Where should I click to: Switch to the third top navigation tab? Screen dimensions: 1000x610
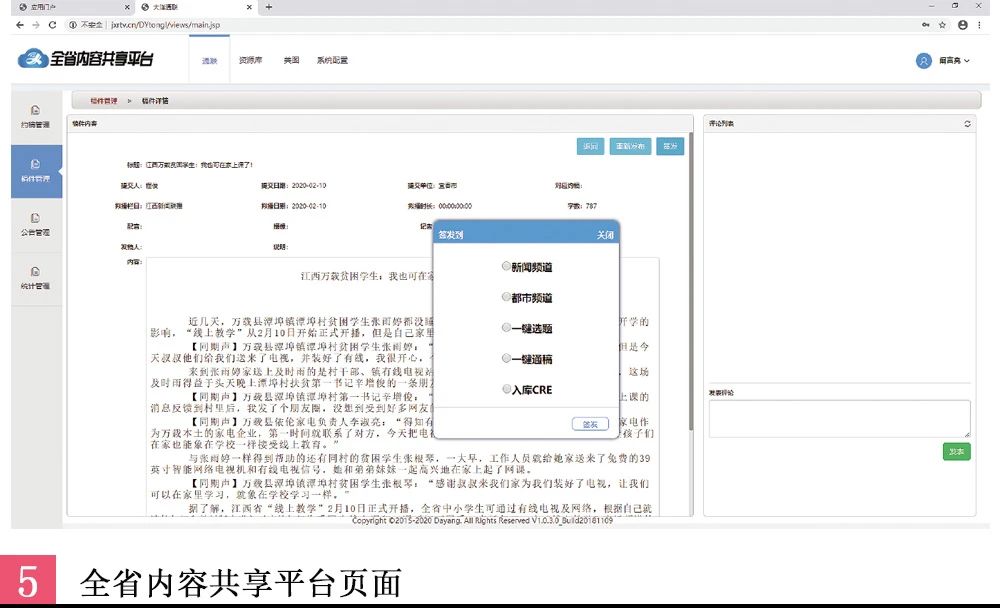coord(291,60)
